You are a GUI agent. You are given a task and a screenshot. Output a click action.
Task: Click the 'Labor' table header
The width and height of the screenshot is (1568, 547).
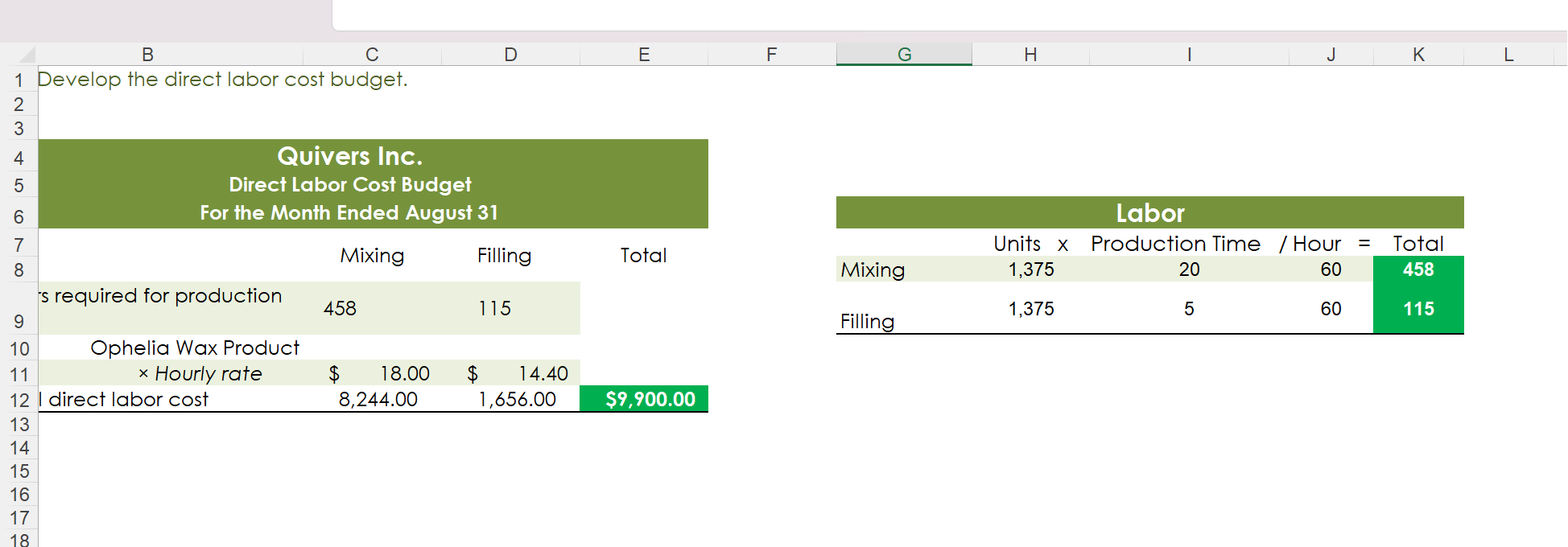[1149, 213]
